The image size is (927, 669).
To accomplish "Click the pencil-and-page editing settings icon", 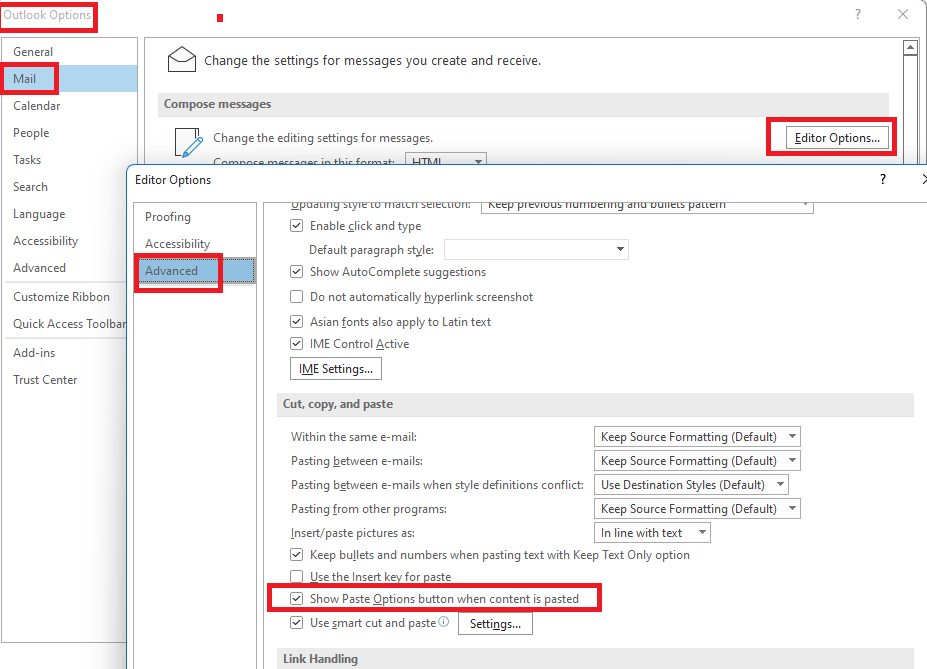I will pos(188,142).
